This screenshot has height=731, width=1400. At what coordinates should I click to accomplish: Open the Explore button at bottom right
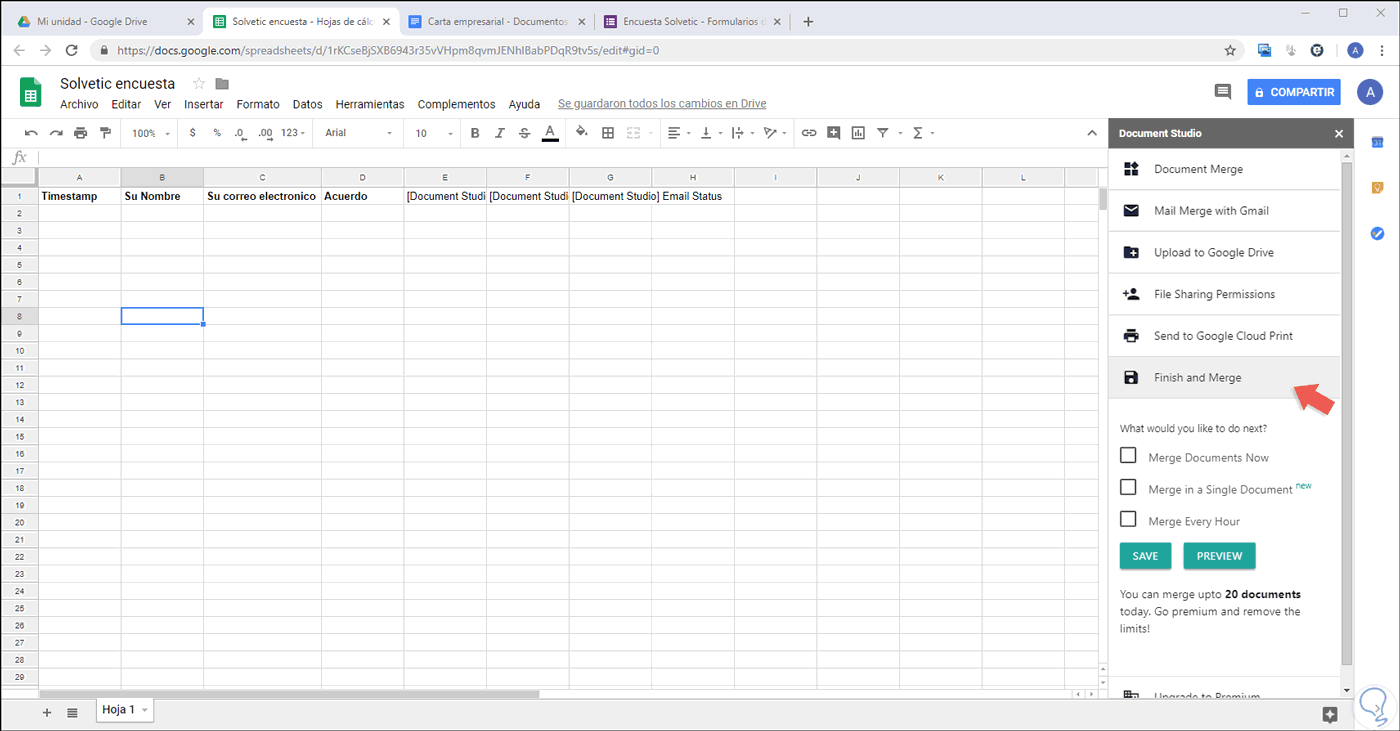[x=1329, y=714]
